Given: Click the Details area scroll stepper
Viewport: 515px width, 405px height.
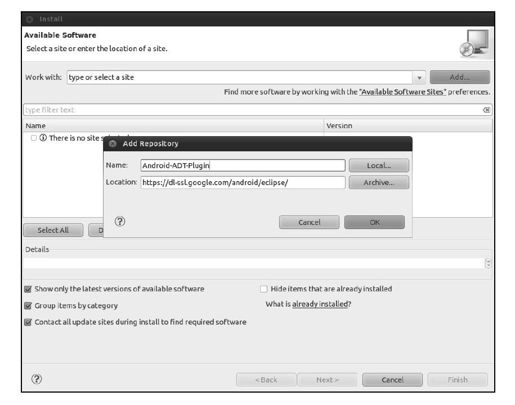Looking at the screenshot, I should [x=488, y=264].
